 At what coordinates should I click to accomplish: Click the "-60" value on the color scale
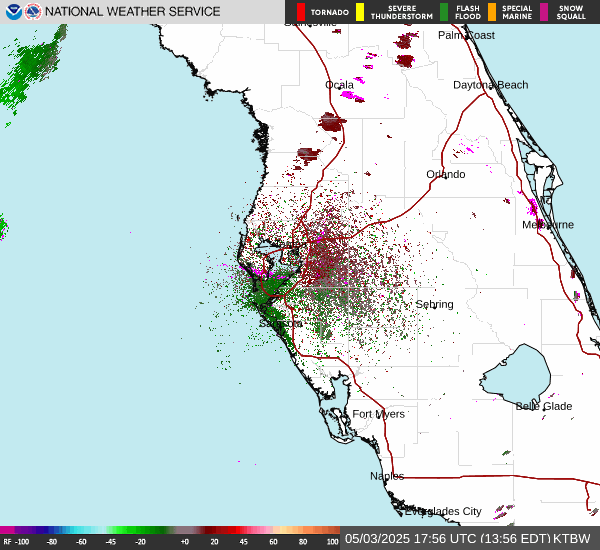(81, 542)
